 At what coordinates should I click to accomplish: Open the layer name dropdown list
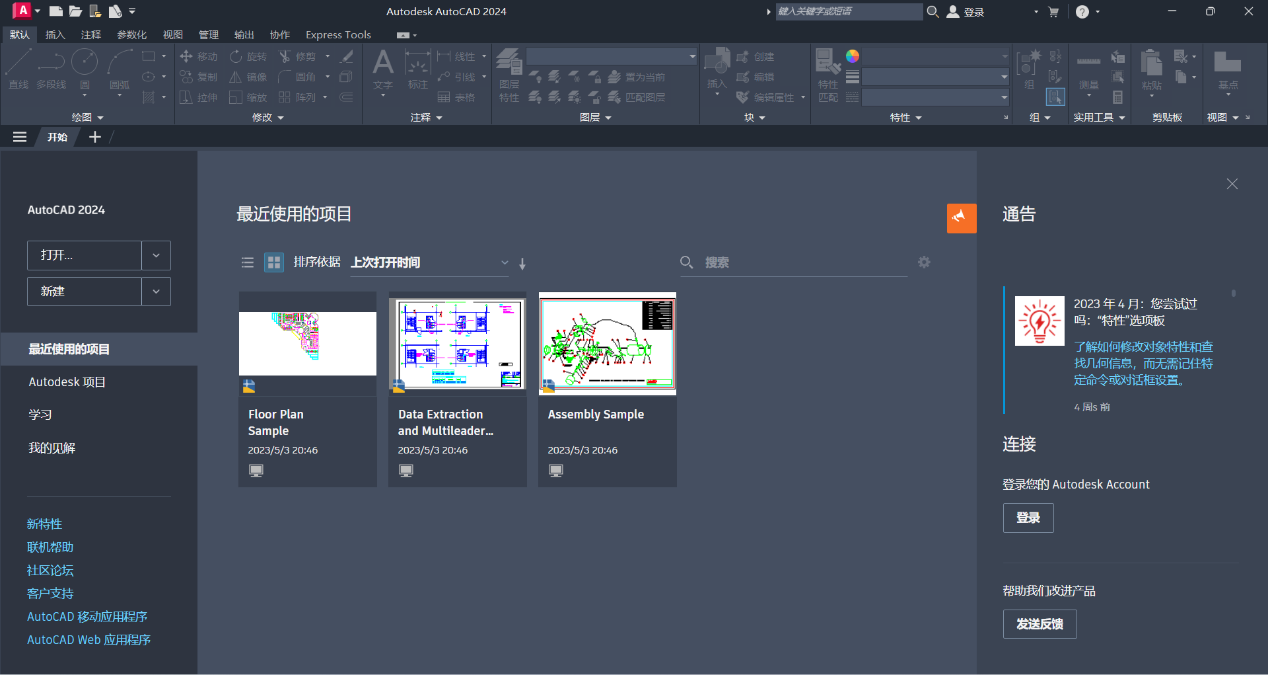click(x=612, y=57)
